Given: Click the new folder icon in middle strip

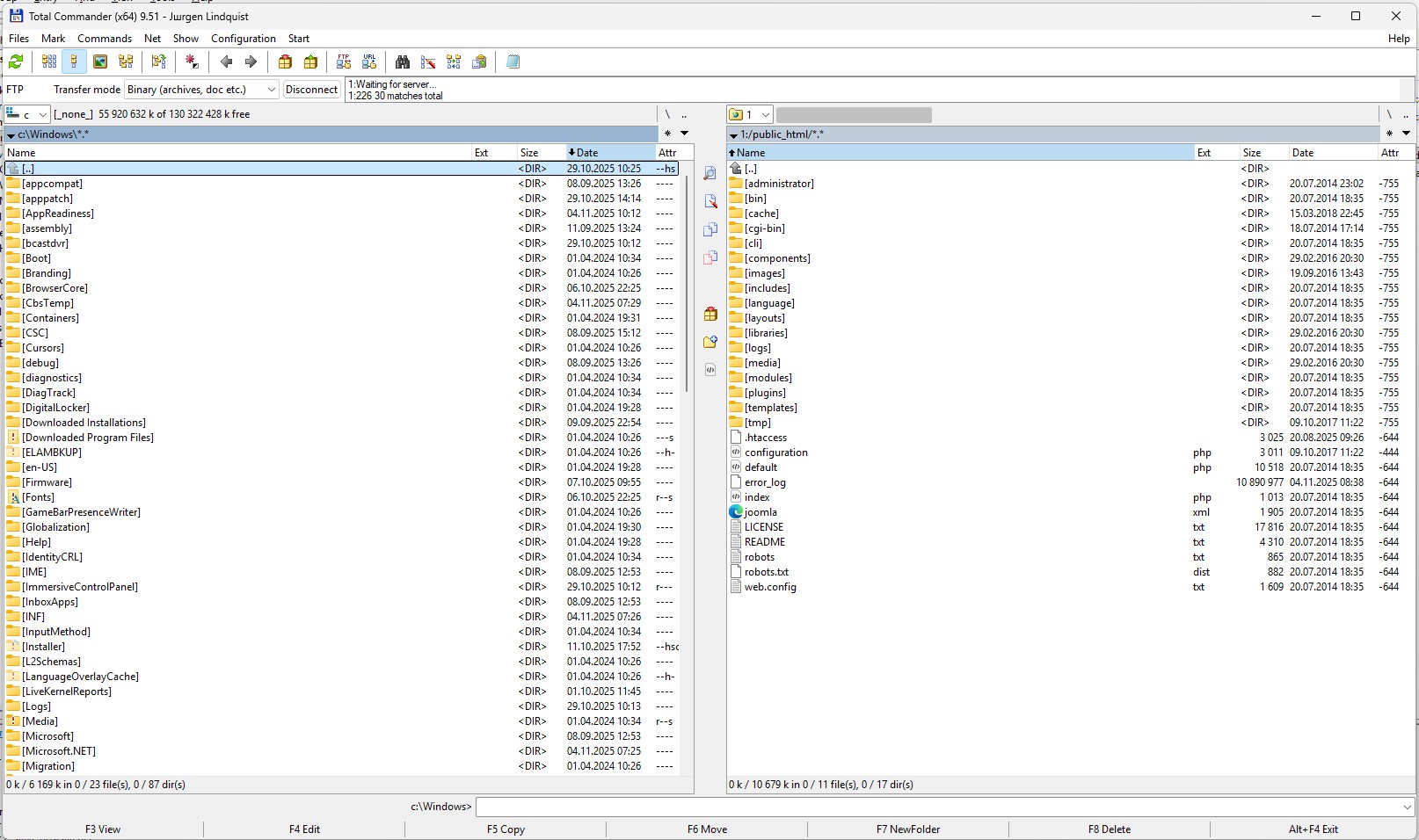Looking at the screenshot, I should [710, 342].
